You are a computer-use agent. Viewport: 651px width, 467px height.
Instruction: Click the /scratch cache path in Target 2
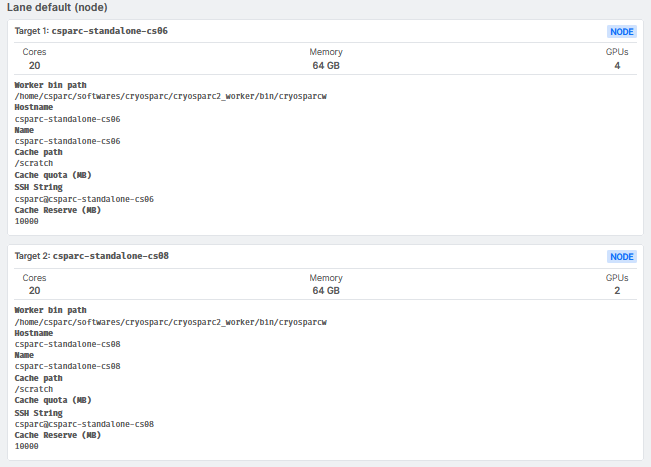(34, 389)
